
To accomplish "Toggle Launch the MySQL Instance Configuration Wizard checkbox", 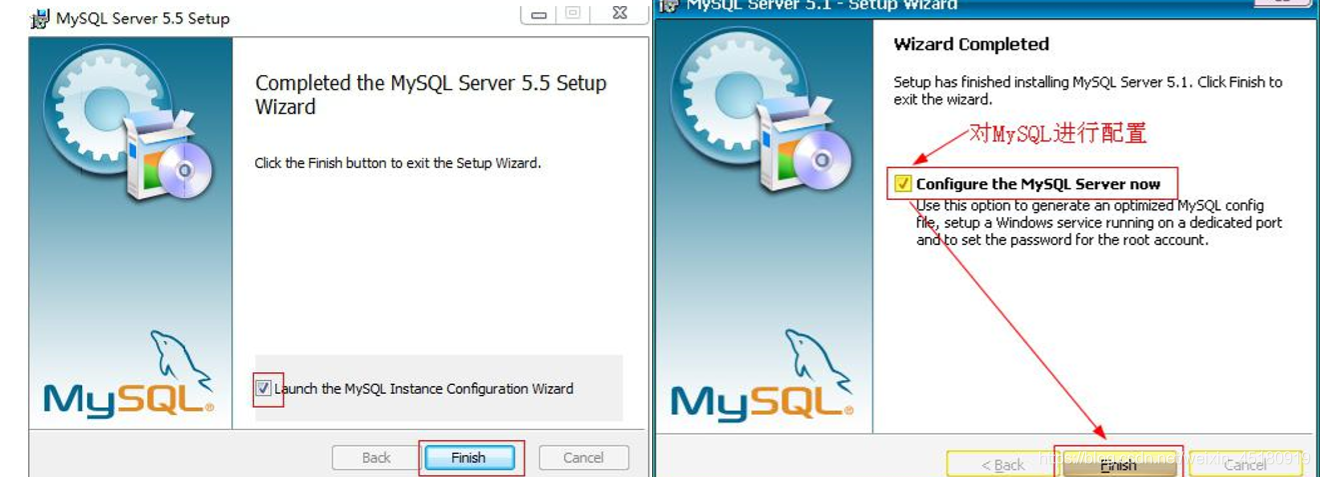I will 263,388.
